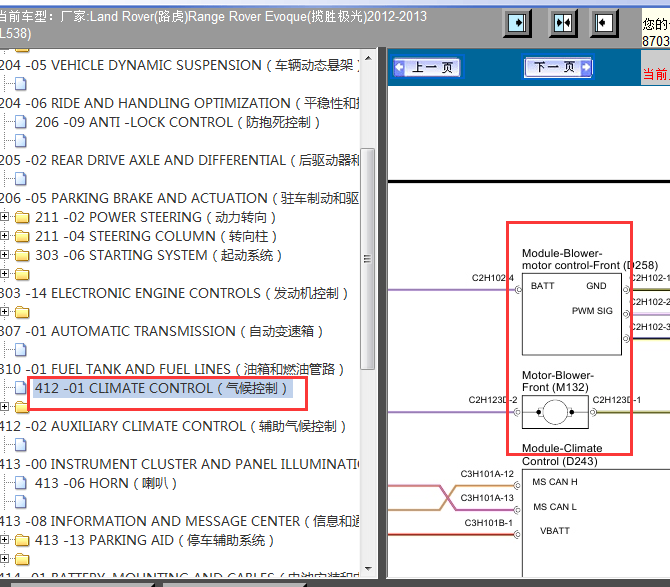This screenshot has width=670, height=587.
Task: Click the GND pin label
Action: coord(596,286)
